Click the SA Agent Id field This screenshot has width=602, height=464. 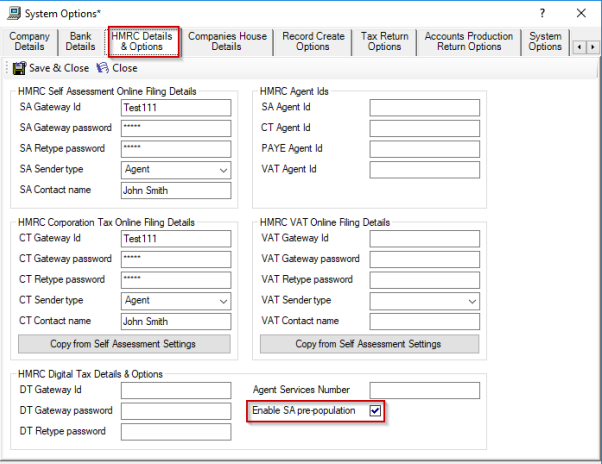[425, 107]
